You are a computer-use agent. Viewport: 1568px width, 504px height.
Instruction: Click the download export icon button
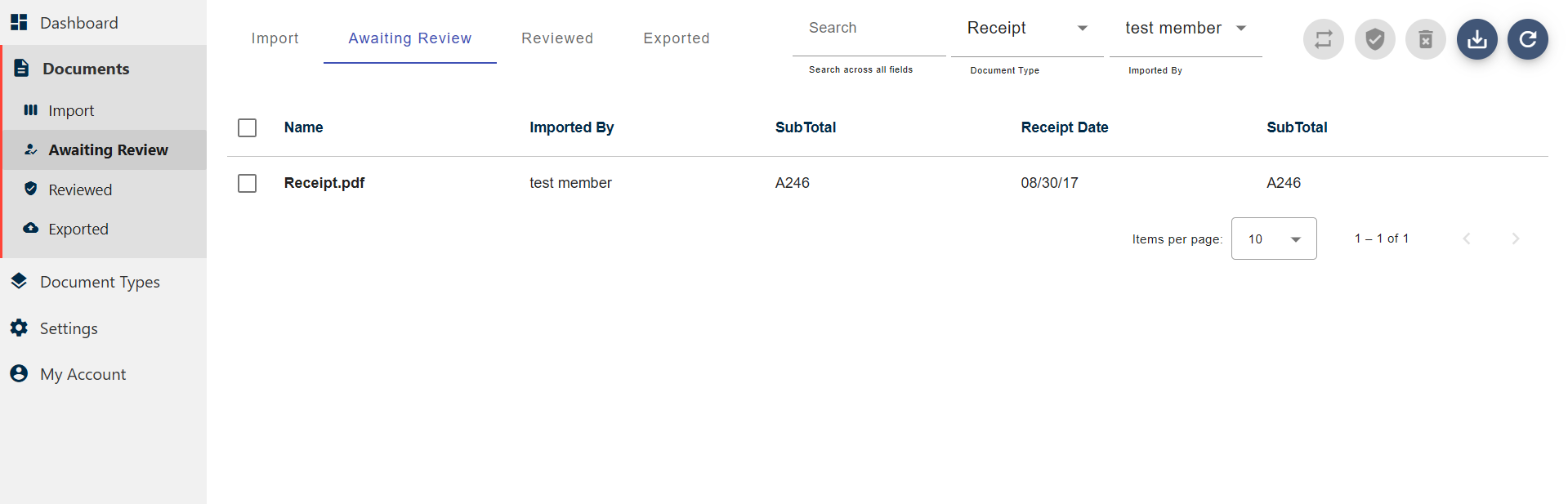click(1476, 39)
